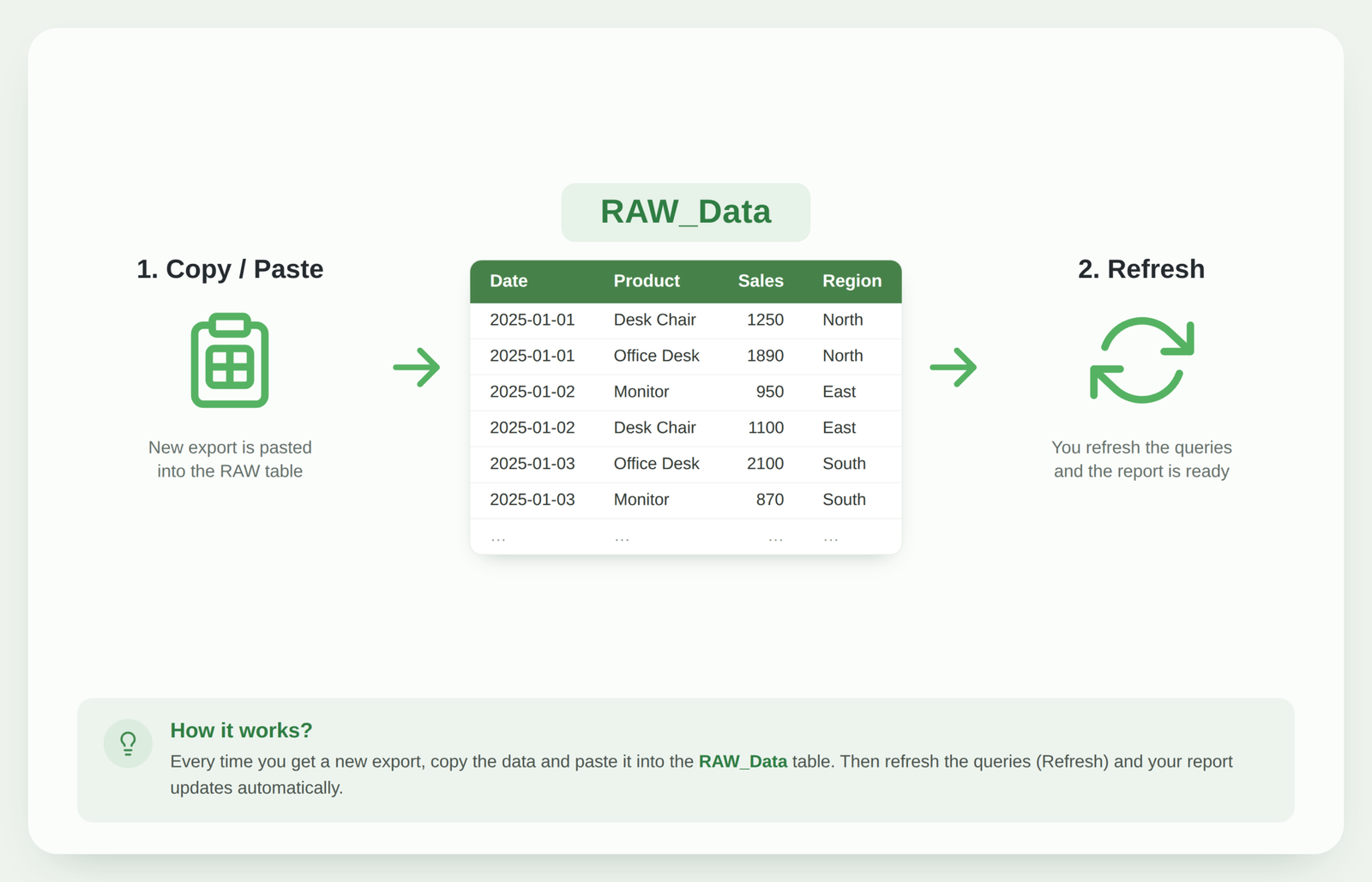1372x882 pixels.
Task: Click the 870 sales value cell
Action: pos(770,500)
